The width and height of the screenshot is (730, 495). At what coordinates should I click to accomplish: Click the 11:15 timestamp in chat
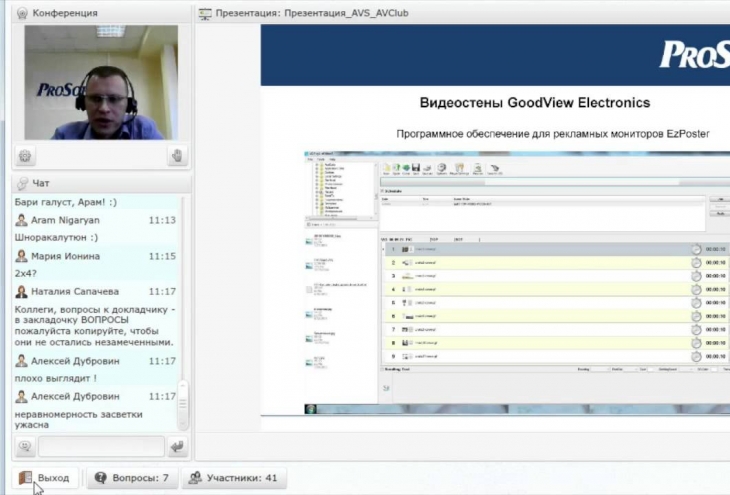(162, 256)
